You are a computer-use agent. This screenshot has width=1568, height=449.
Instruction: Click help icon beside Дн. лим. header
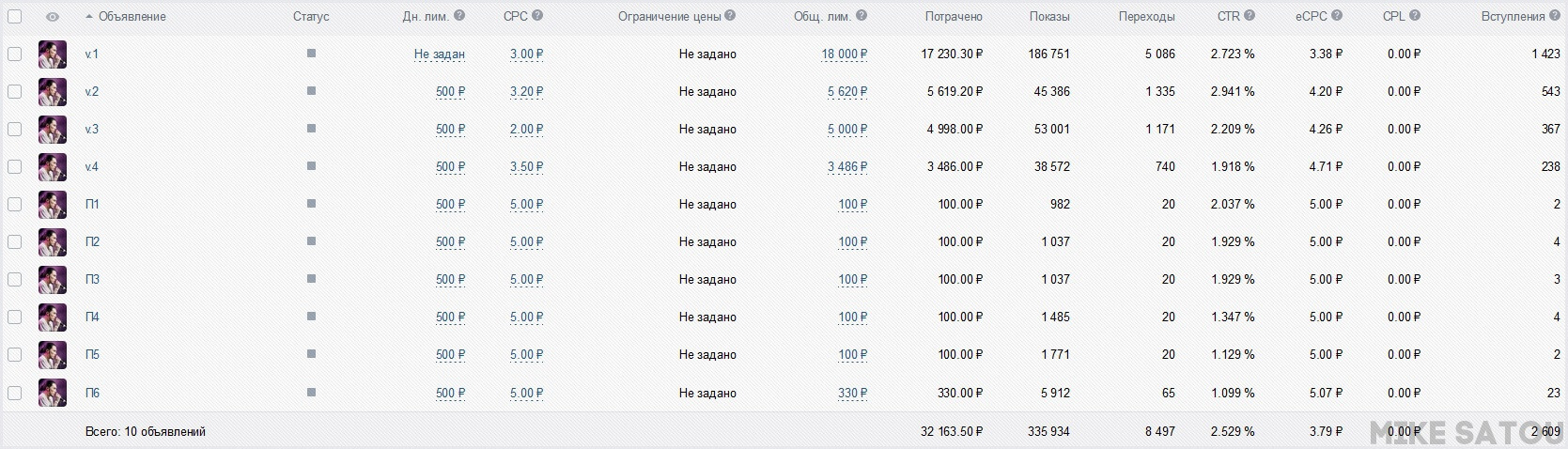pyautogui.click(x=458, y=16)
